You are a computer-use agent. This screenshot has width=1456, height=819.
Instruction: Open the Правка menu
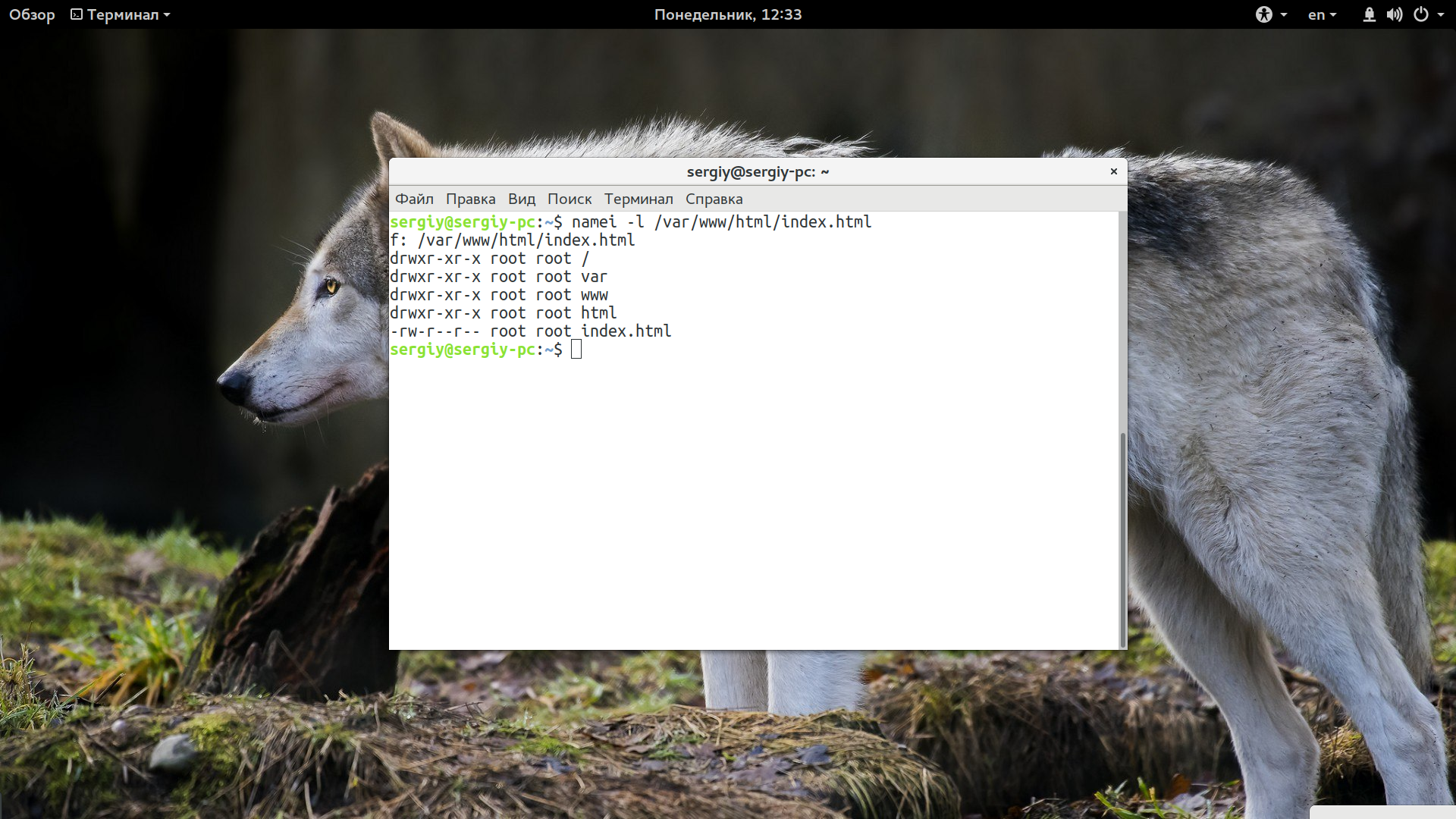point(470,199)
